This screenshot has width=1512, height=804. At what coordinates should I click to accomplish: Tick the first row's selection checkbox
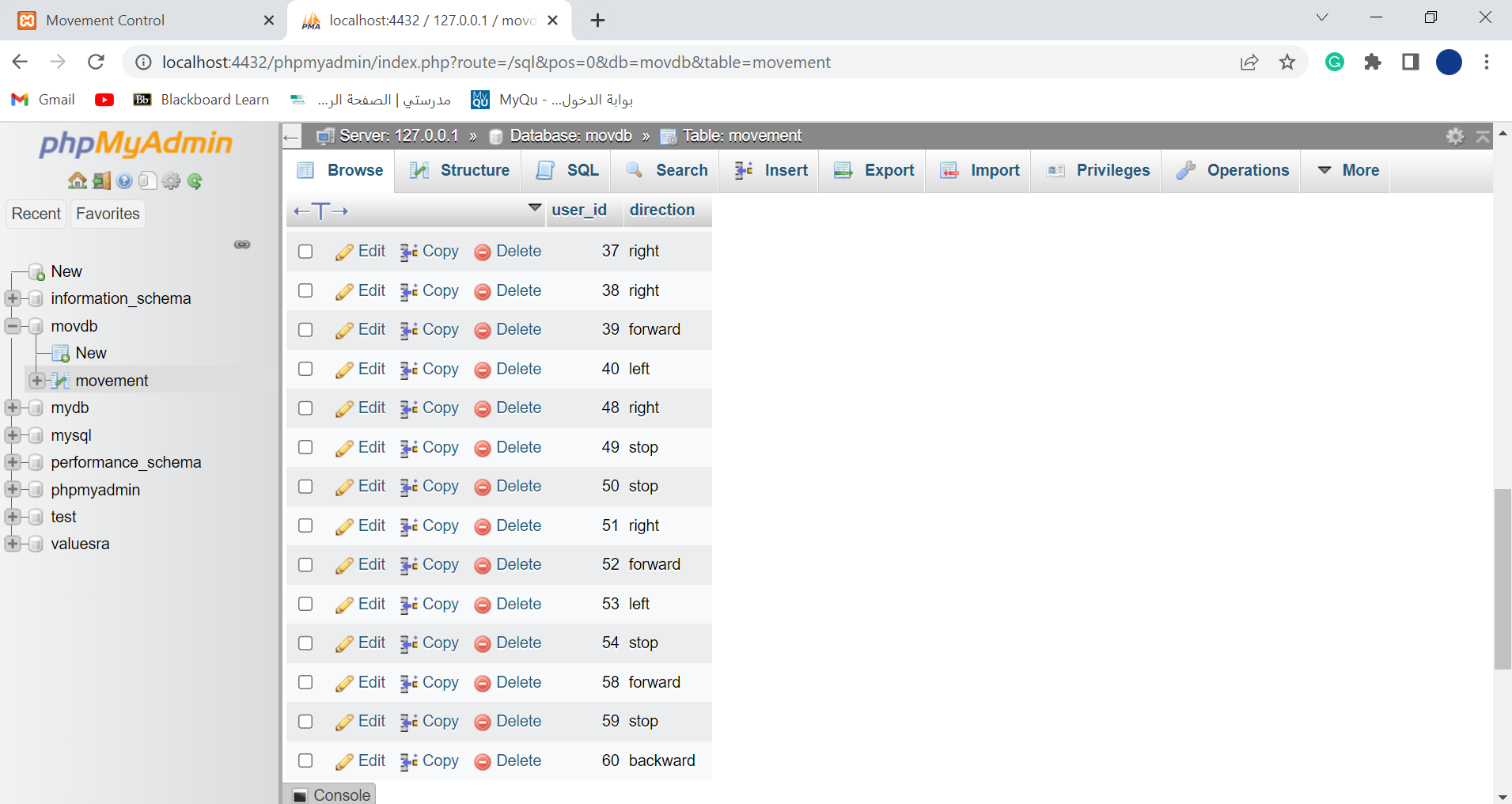[x=305, y=251]
